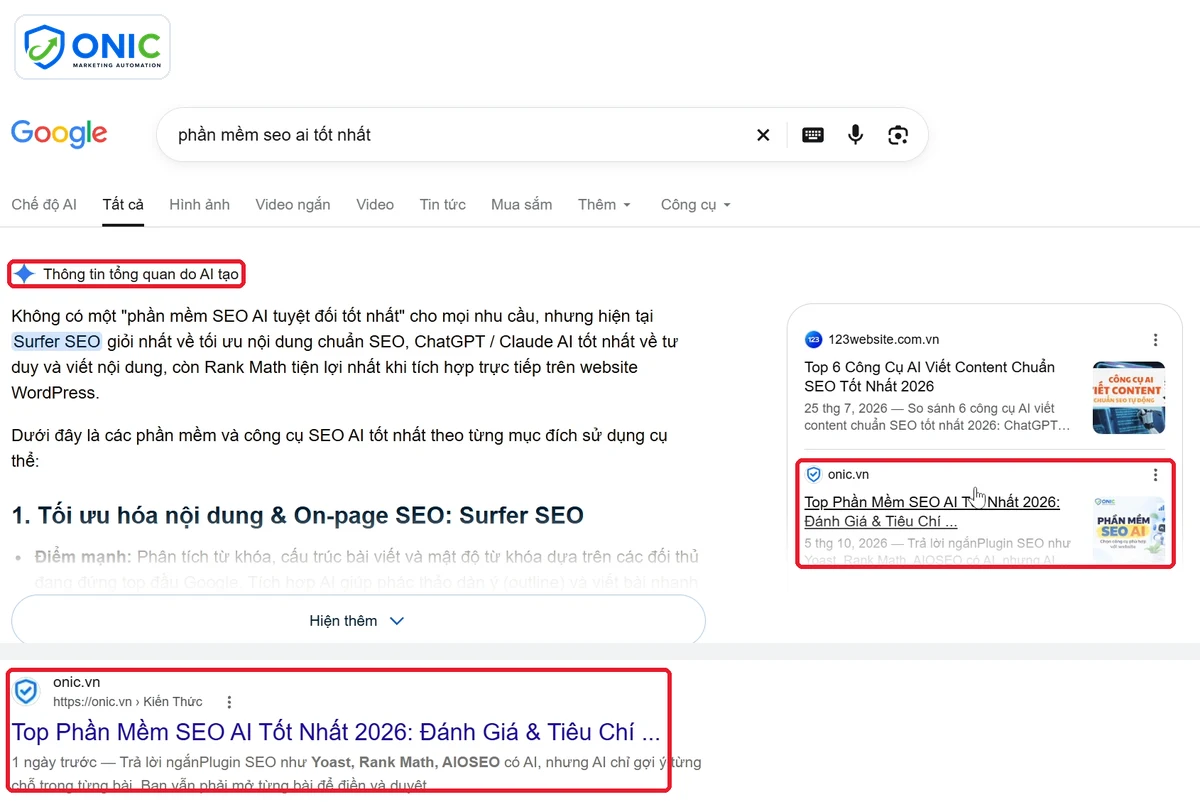Open the on-screen keyboard input tool

pos(813,135)
